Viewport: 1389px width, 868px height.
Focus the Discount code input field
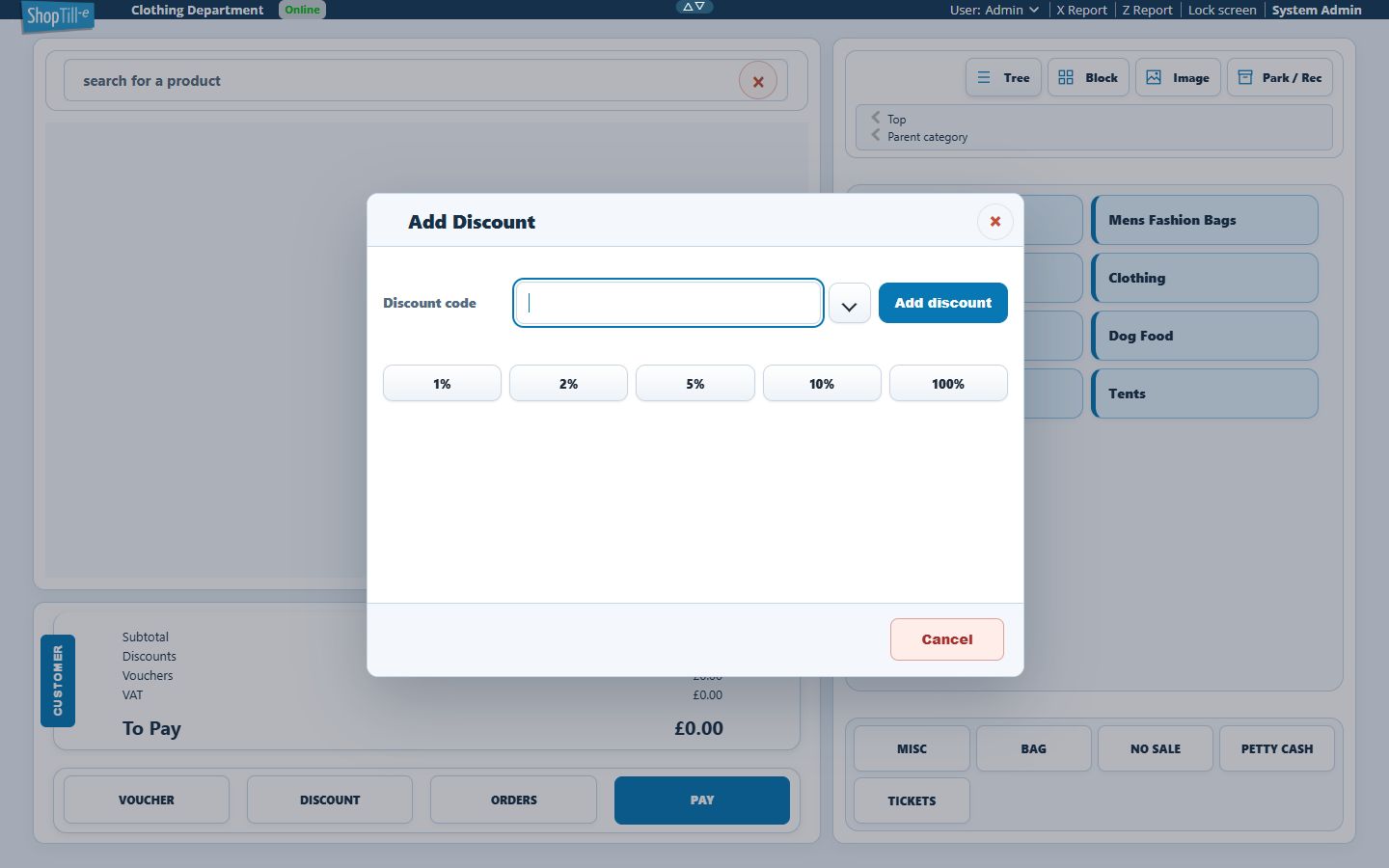click(x=667, y=303)
